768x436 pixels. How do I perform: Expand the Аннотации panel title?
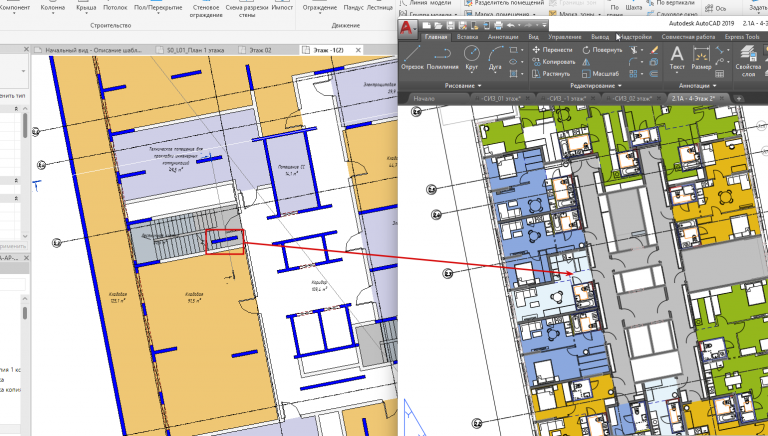697,86
